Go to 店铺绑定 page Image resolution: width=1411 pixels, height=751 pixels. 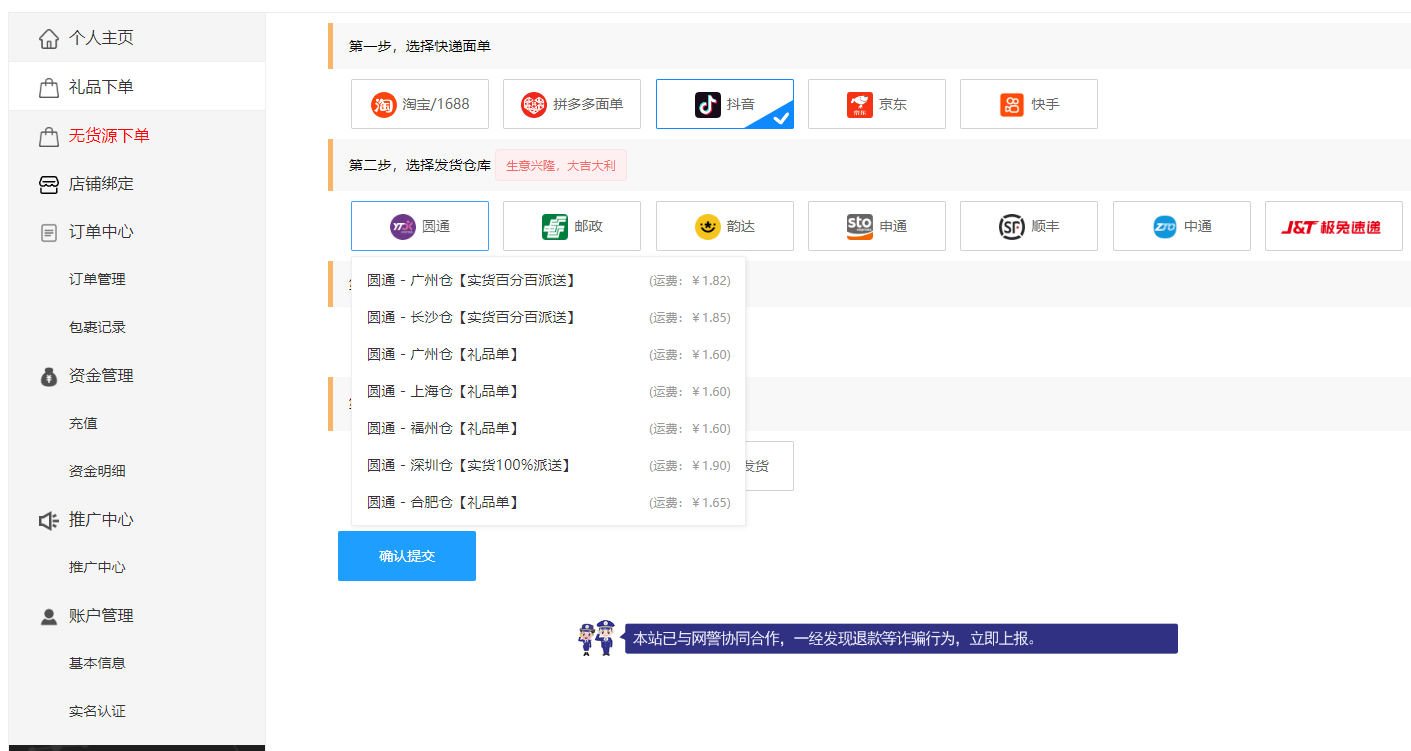[137, 184]
